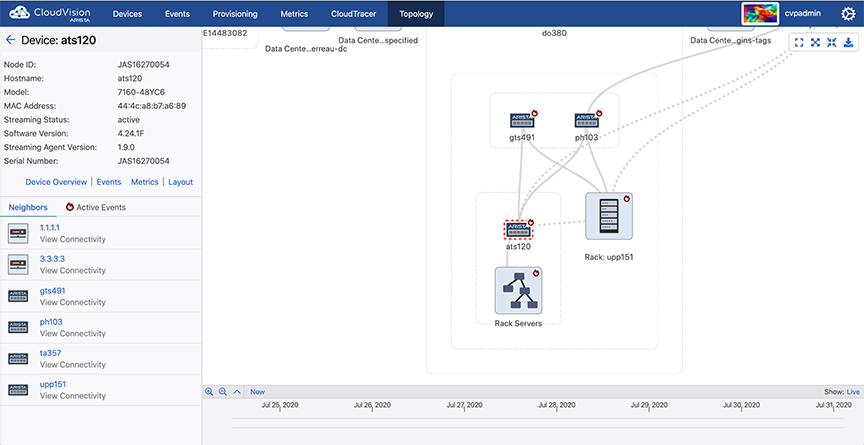Click the event flame badge on gts491
This screenshot has width=864, height=445.
[x=534, y=113]
